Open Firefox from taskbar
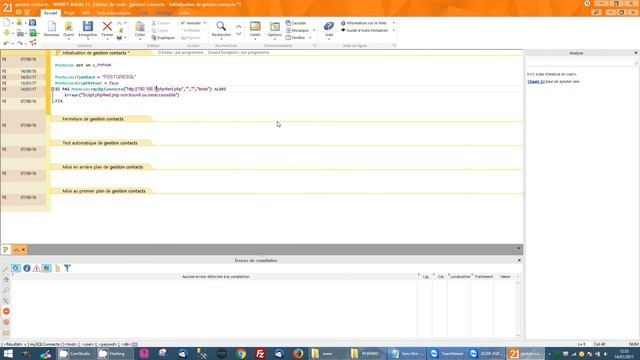The width and height of the screenshot is (640, 360). coord(298,354)
